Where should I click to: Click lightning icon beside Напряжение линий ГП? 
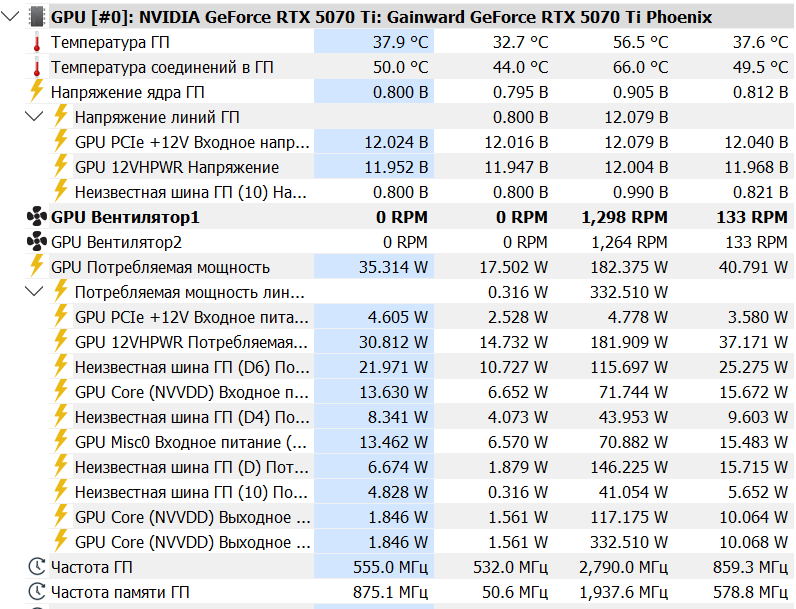61,116
